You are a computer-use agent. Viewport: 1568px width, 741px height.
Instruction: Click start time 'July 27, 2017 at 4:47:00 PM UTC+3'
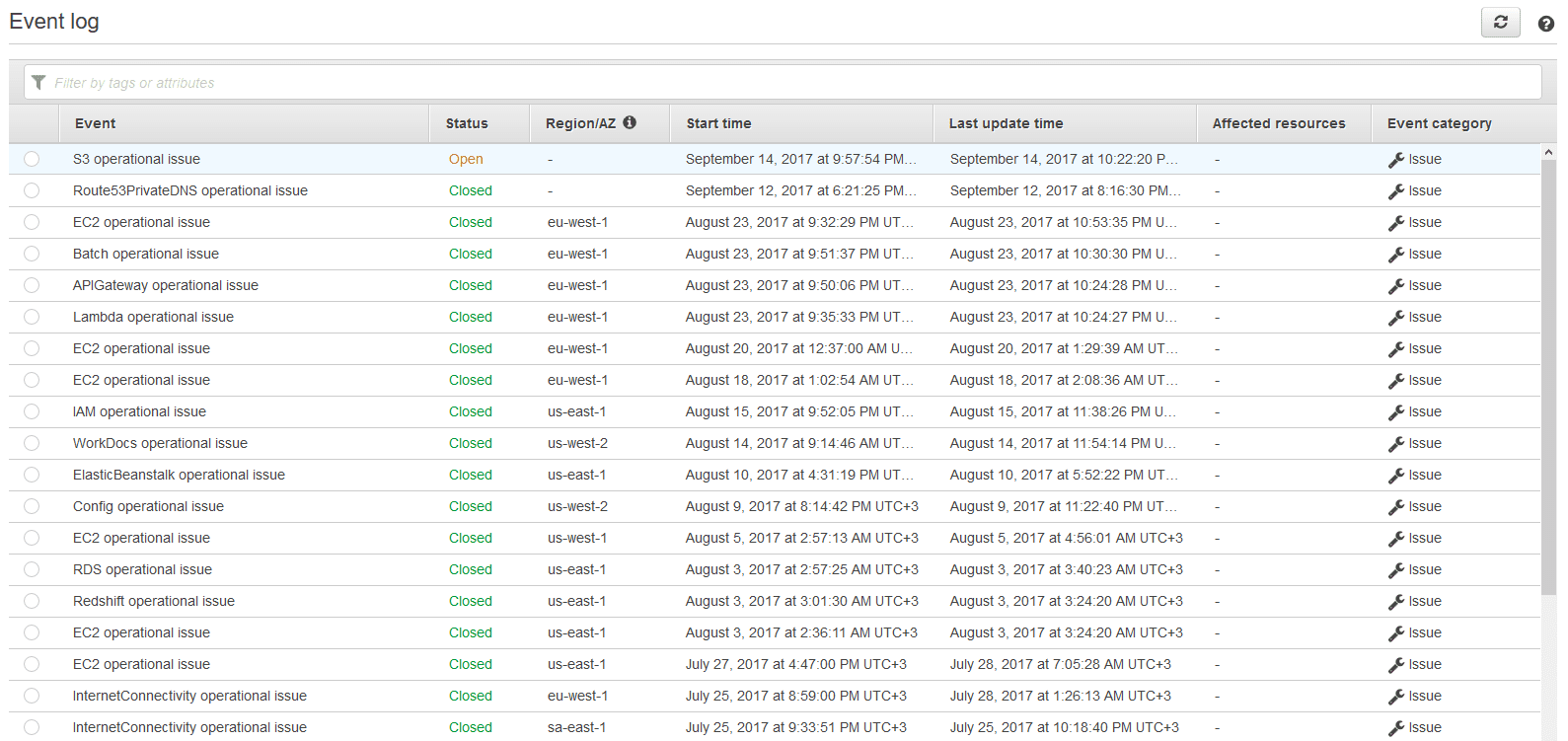point(795,664)
